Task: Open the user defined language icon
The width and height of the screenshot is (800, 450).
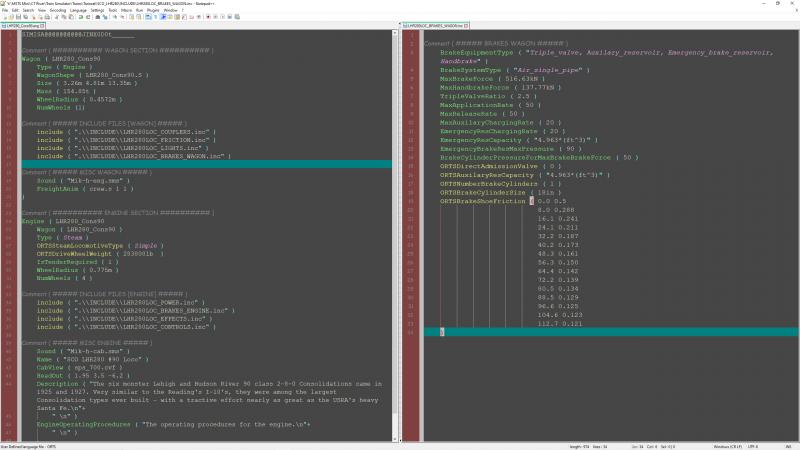Action: (170, 17)
